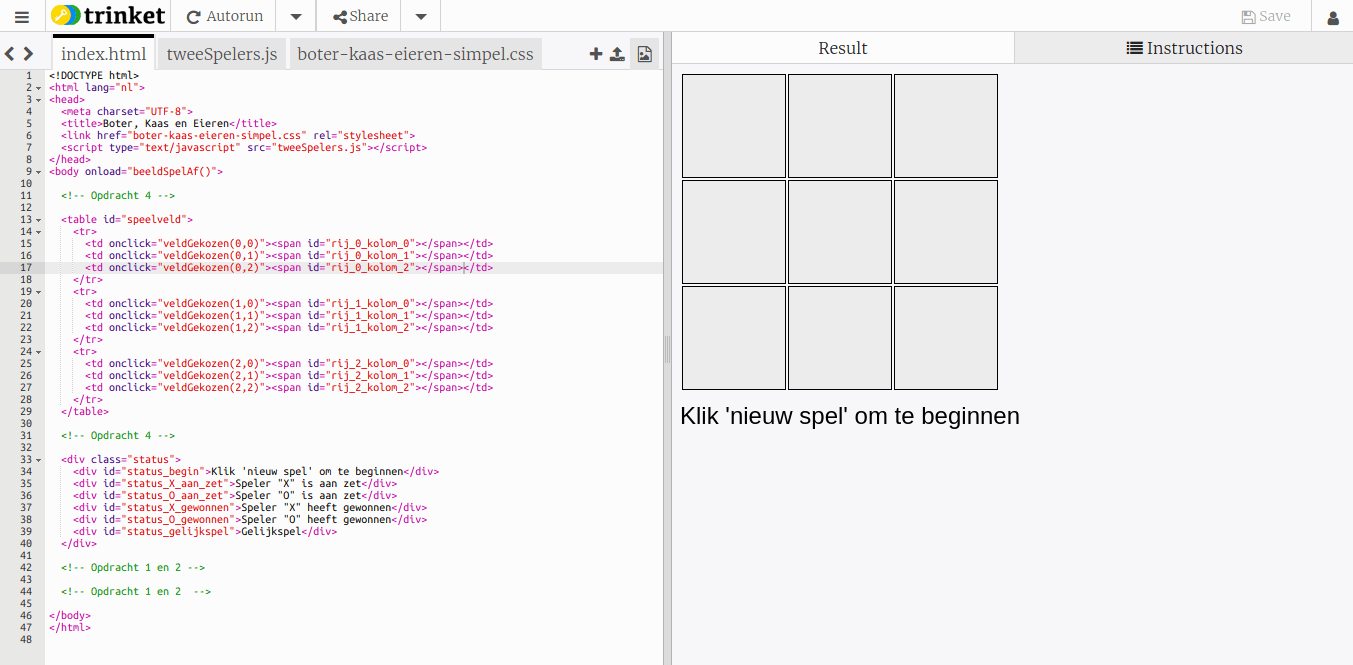The image size is (1353, 665).
Task: Click the upload file icon
Action: pyautogui.click(x=618, y=54)
